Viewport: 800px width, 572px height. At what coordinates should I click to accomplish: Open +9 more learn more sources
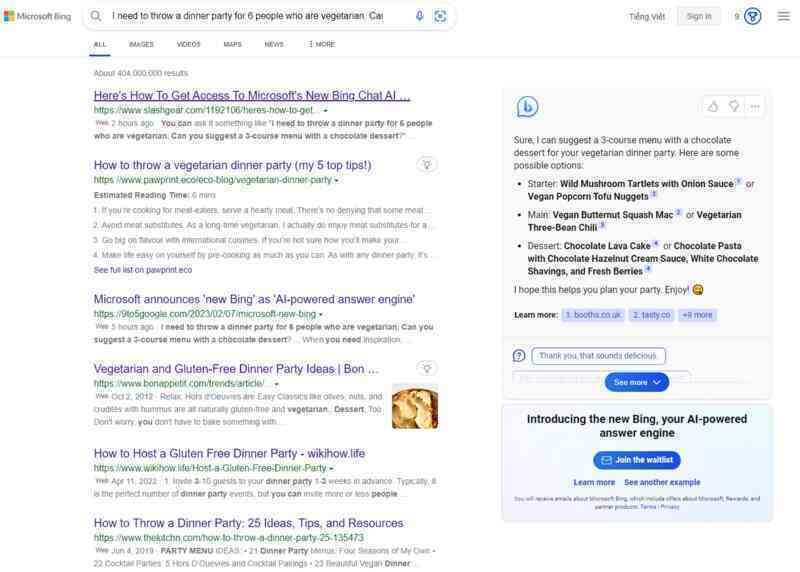coord(697,315)
